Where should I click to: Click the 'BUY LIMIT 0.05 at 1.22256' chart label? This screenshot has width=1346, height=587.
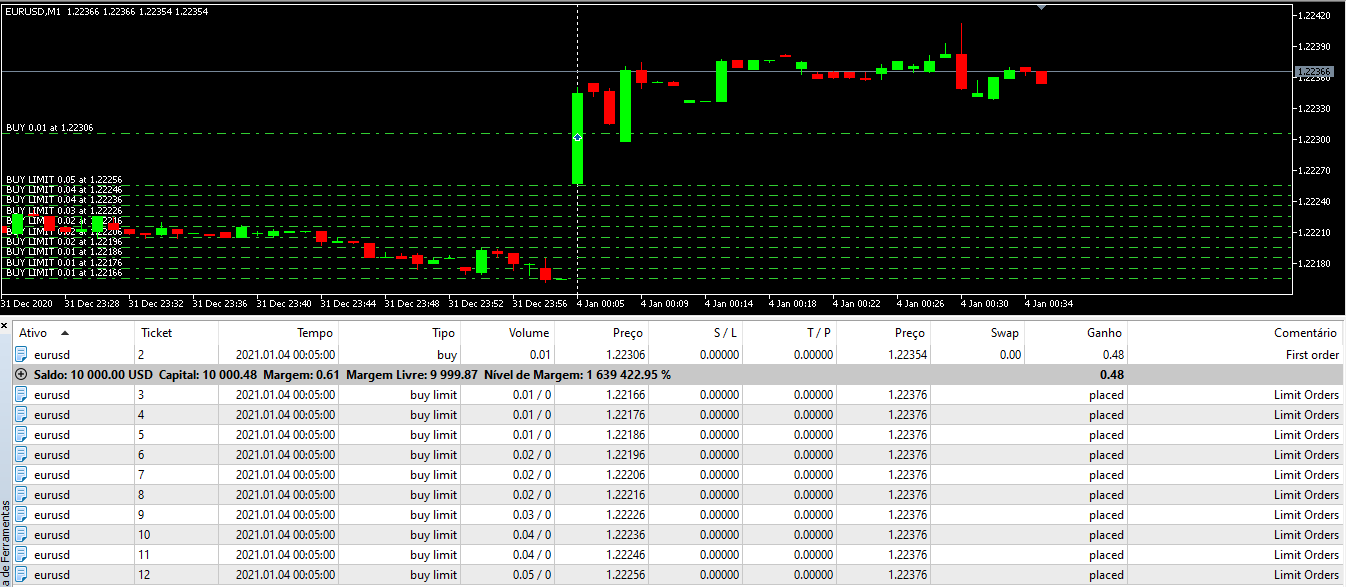pos(64,180)
